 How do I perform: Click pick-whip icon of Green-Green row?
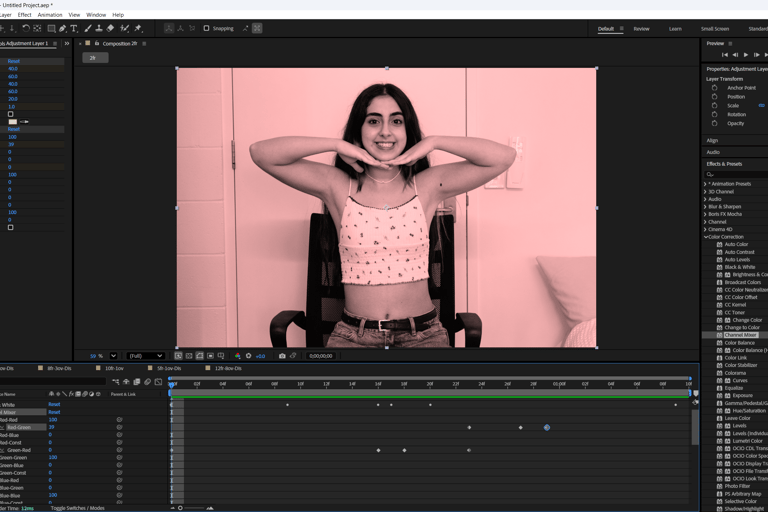119,458
